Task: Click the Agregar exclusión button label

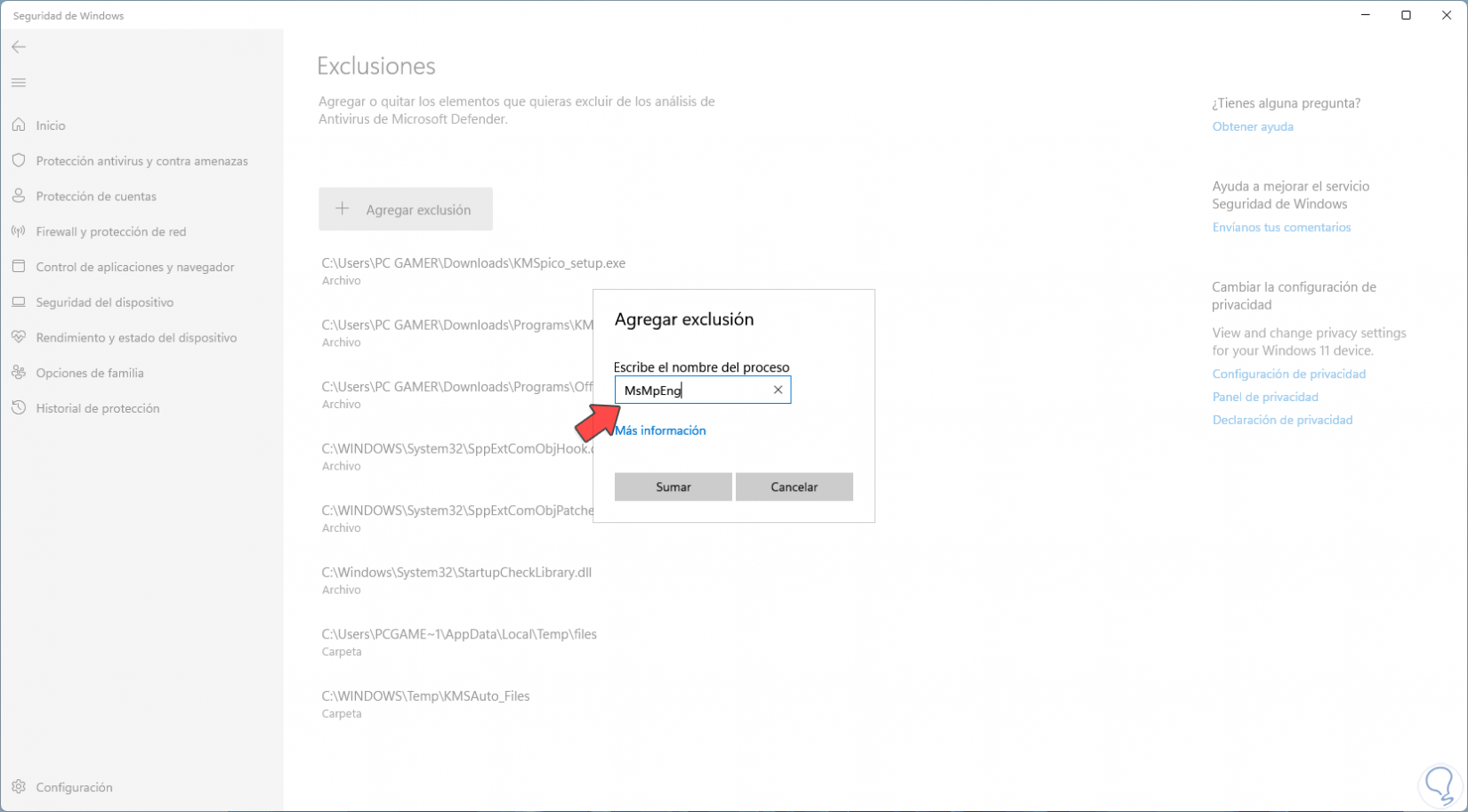Action: click(418, 210)
